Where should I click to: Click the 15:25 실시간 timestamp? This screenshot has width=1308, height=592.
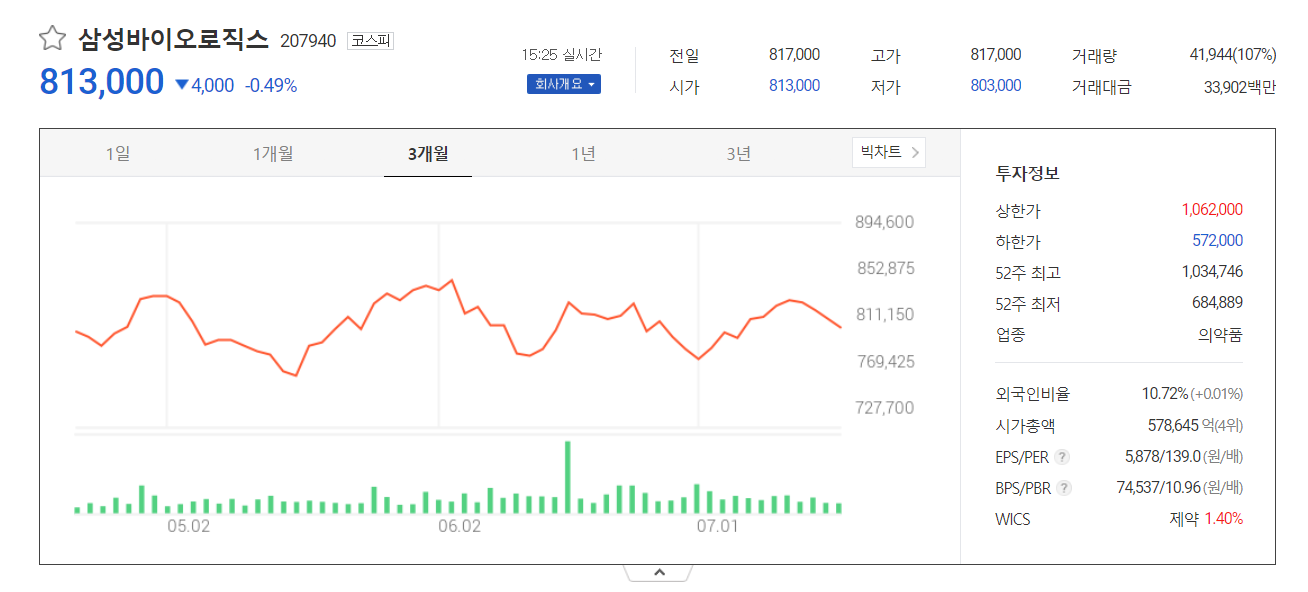pyautogui.click(x=562, y=55)
